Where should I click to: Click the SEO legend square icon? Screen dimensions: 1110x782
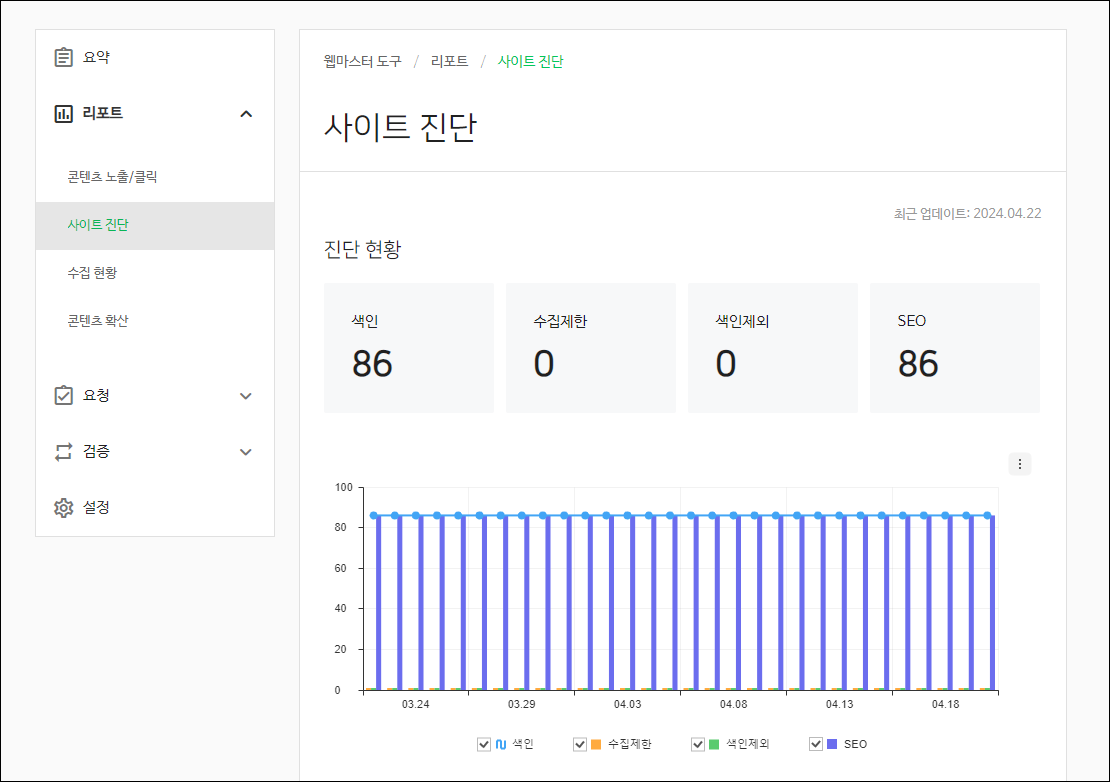[833, 743]
